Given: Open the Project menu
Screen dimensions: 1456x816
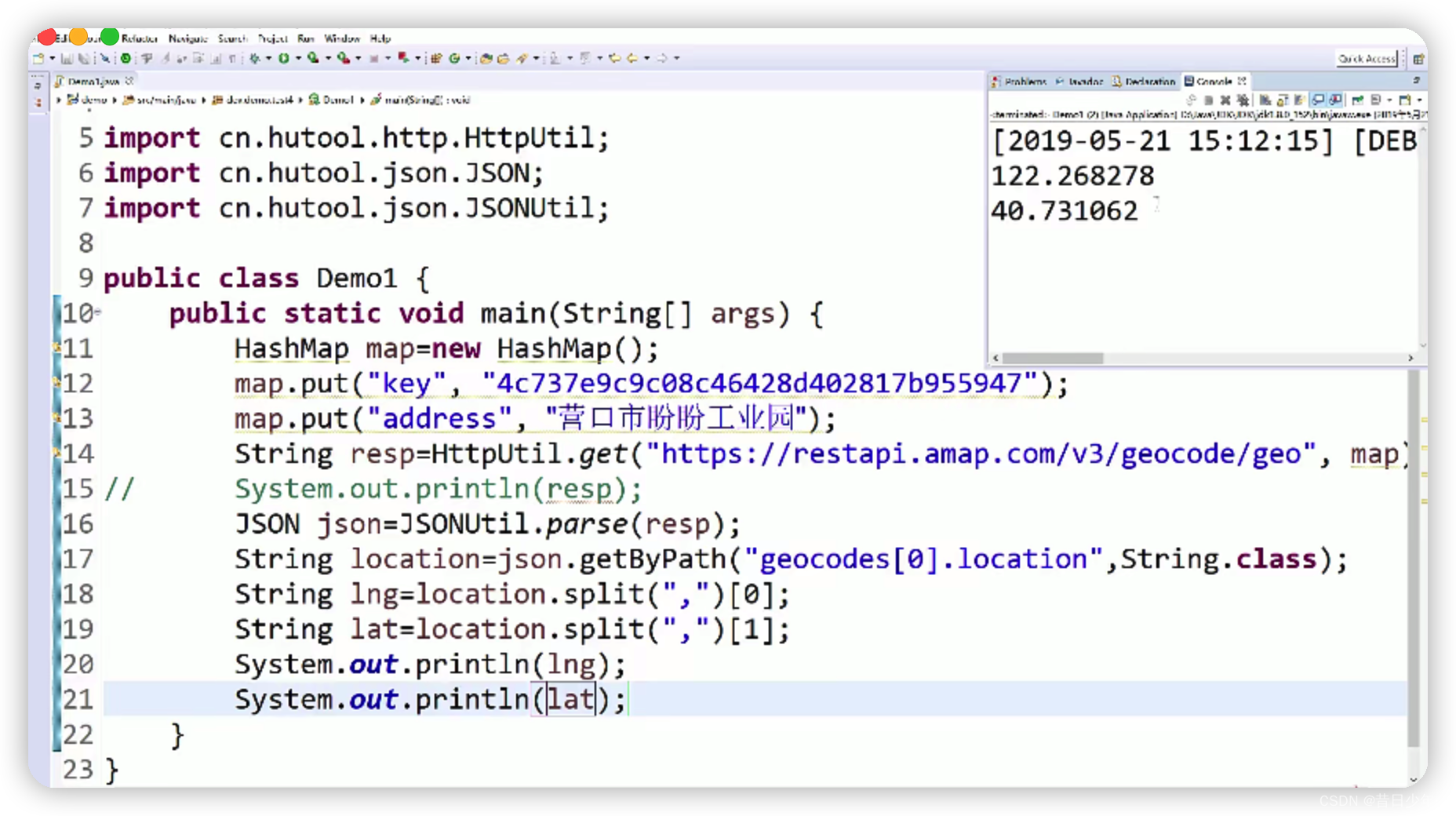Looking at the screenshot, I should (273, 38).
